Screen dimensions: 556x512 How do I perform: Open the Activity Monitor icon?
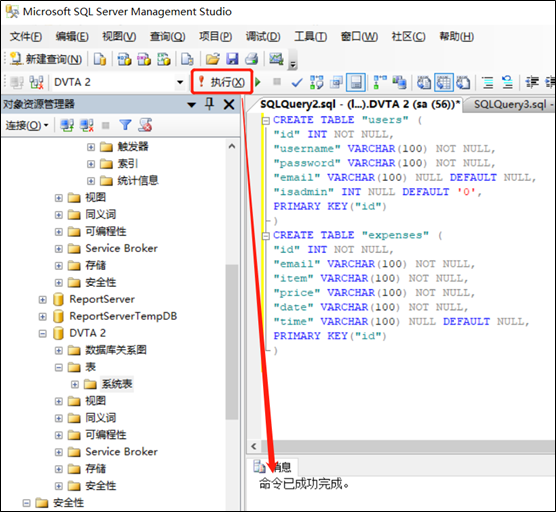click(x=276, y=59)
